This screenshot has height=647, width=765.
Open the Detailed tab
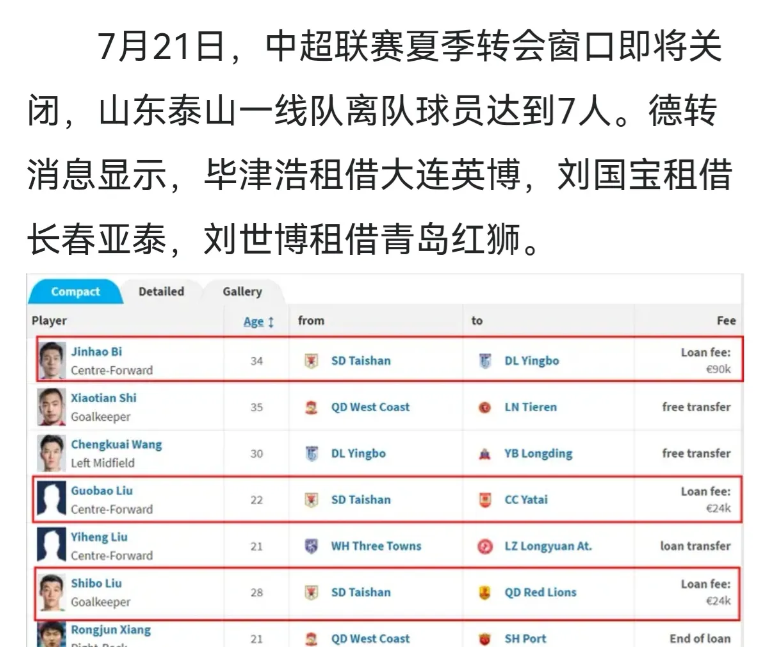(x=161, y=292)
